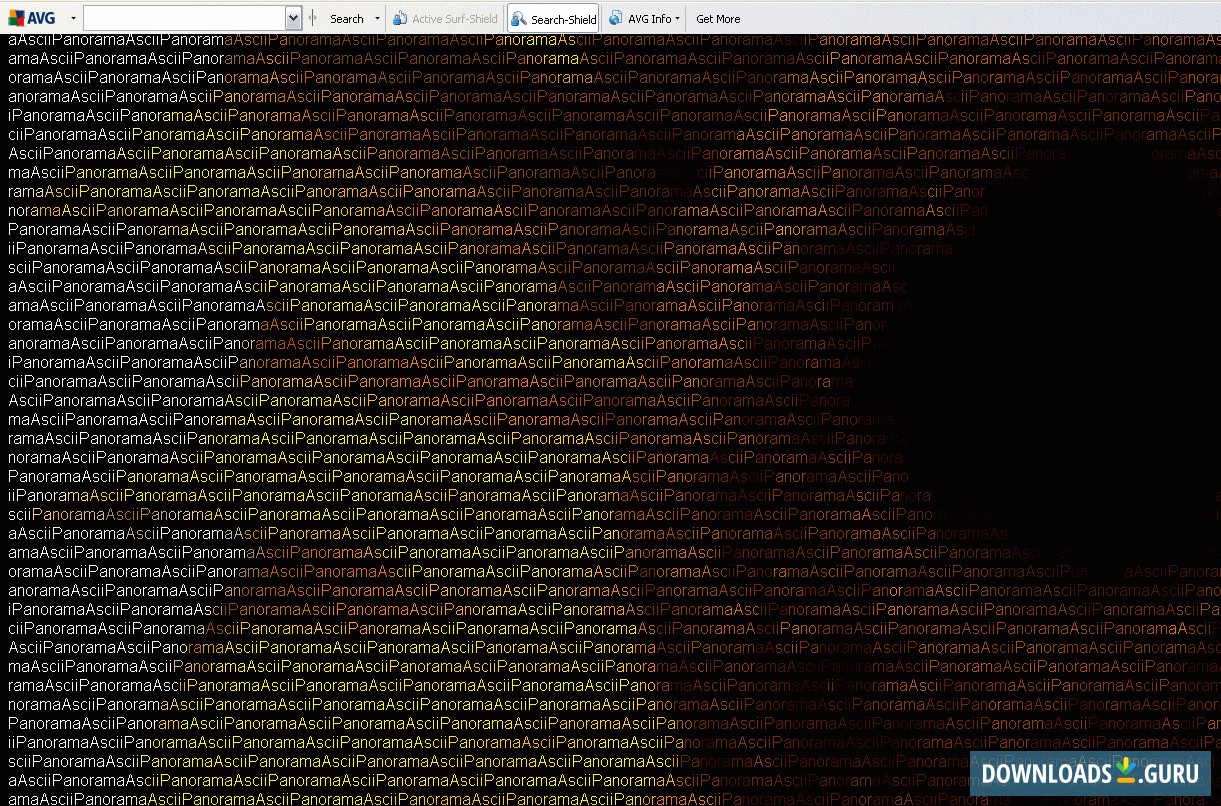Disable Search-Shield protection
The height and width of the screenshot is (806, 1221).
(552, 18)
